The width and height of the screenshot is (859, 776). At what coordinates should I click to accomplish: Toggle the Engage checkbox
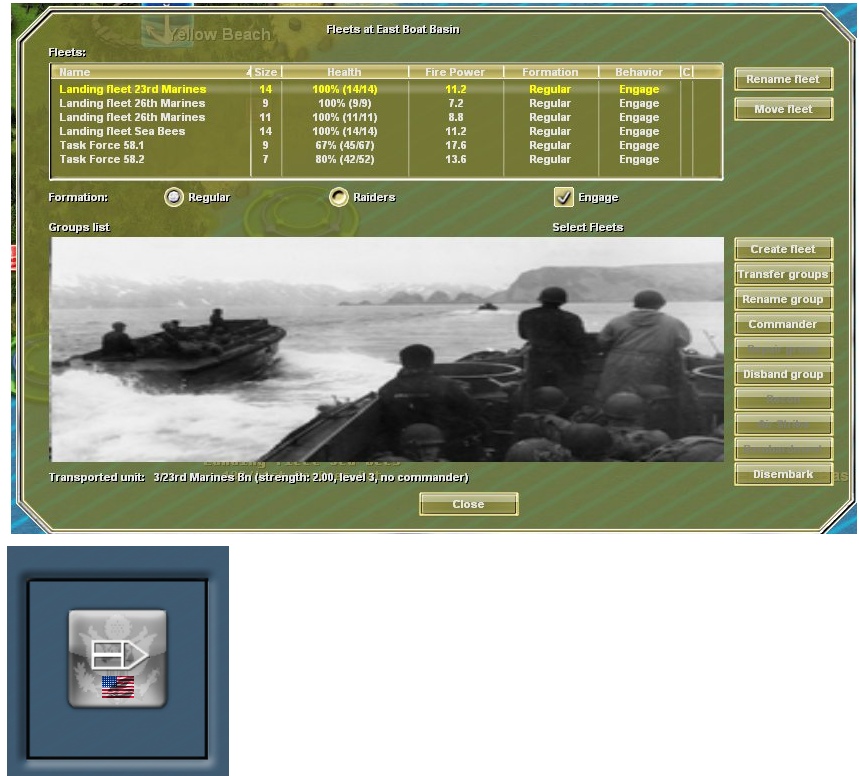564,197
